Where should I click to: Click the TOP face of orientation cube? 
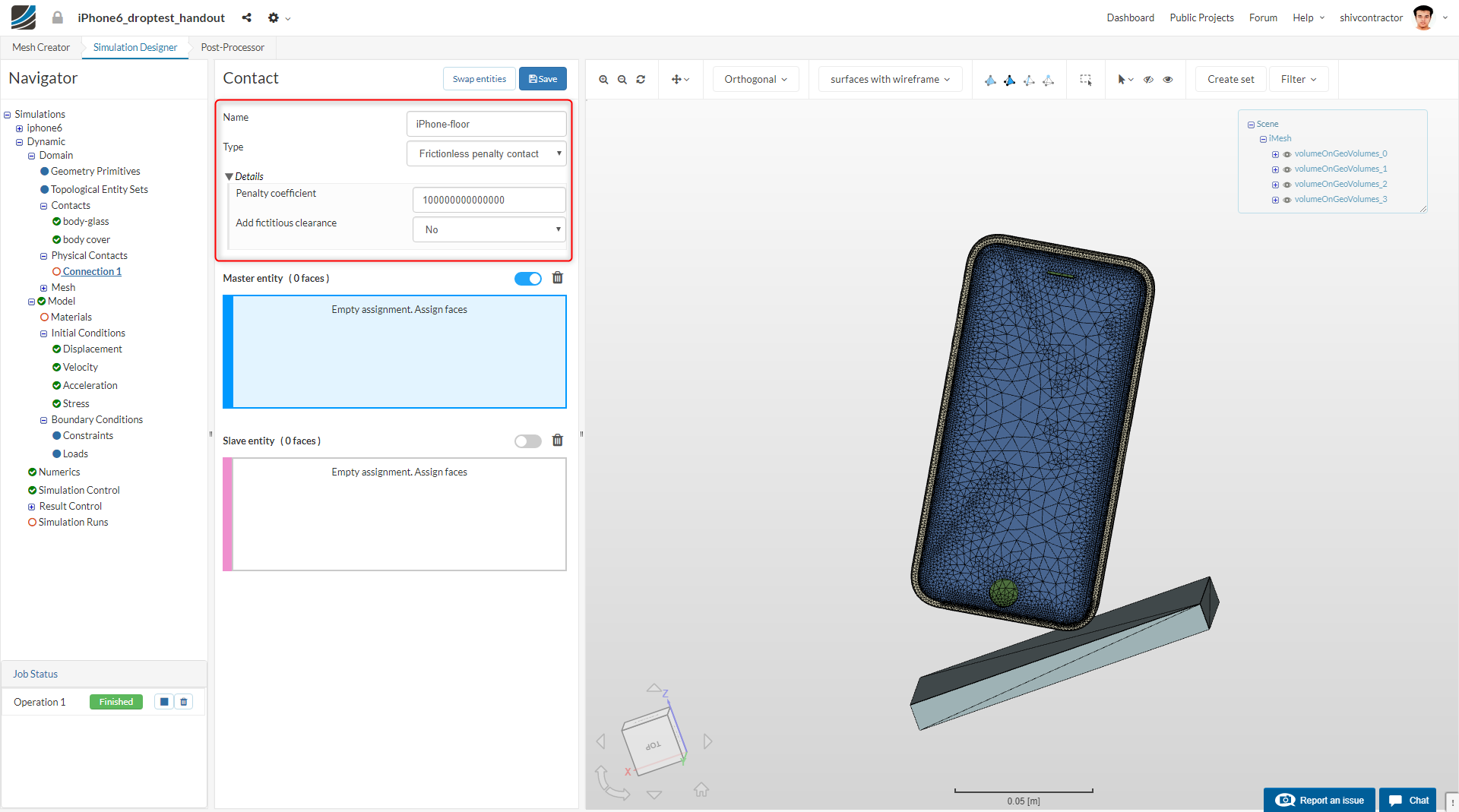click(x=652, y=746)
